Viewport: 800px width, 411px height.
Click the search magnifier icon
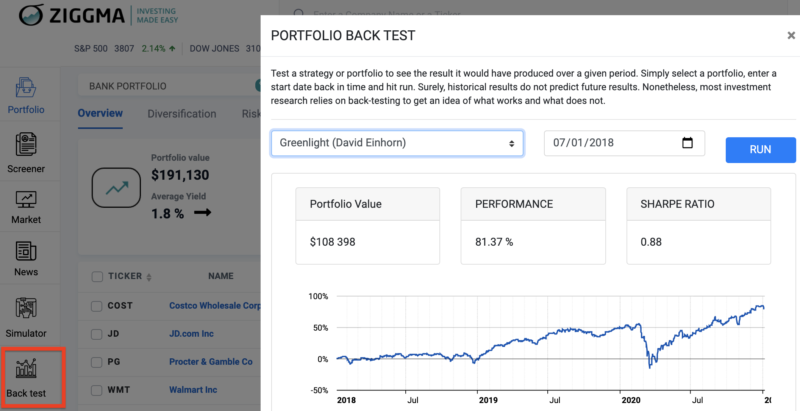(x=299, y=14)
